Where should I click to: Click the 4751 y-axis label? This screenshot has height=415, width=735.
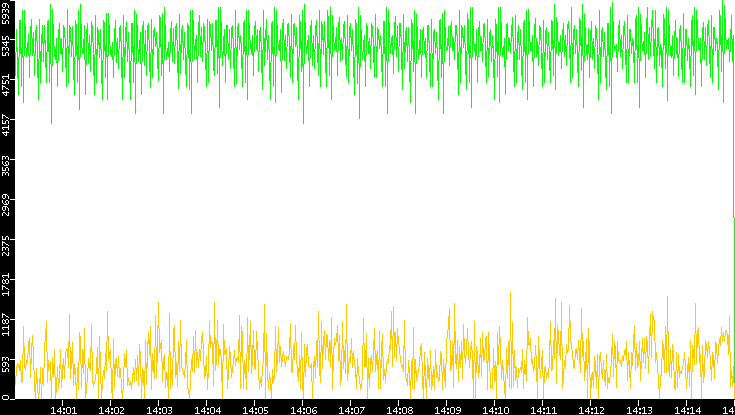pyautogui.click(x=6, y=86)
